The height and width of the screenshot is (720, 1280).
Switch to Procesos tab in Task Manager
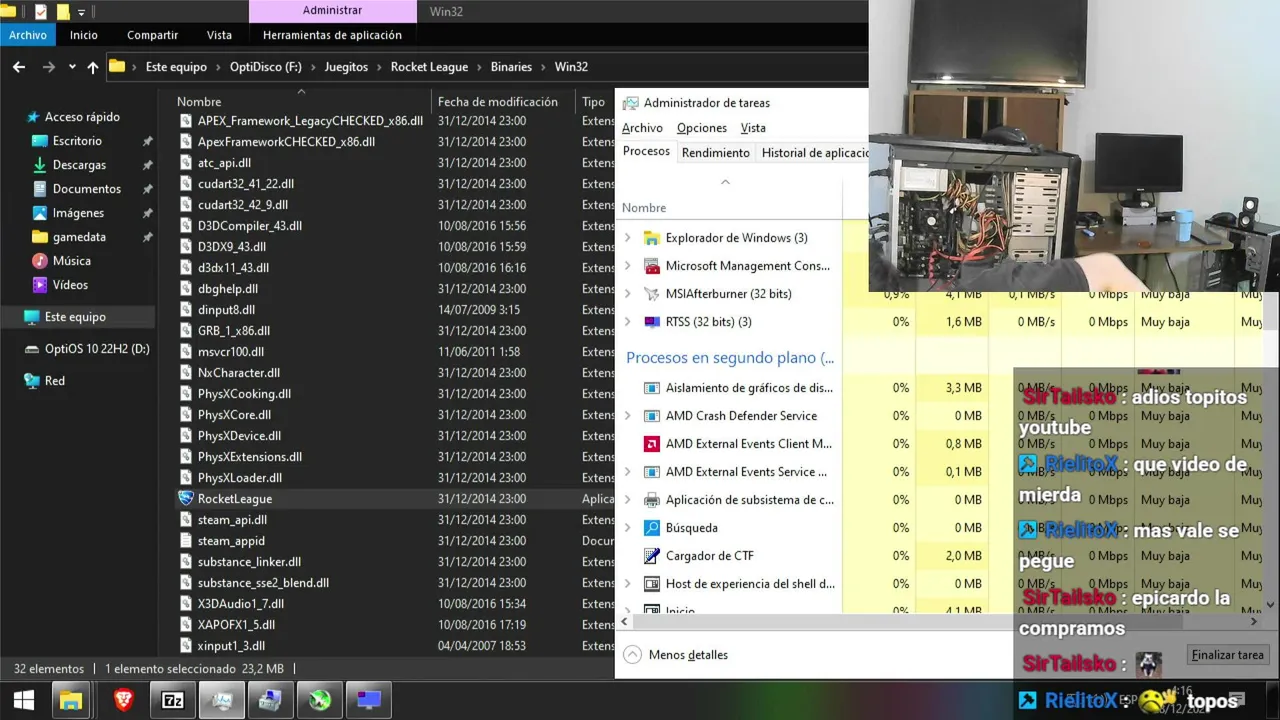pyautogui.click(x=646, y=152)
